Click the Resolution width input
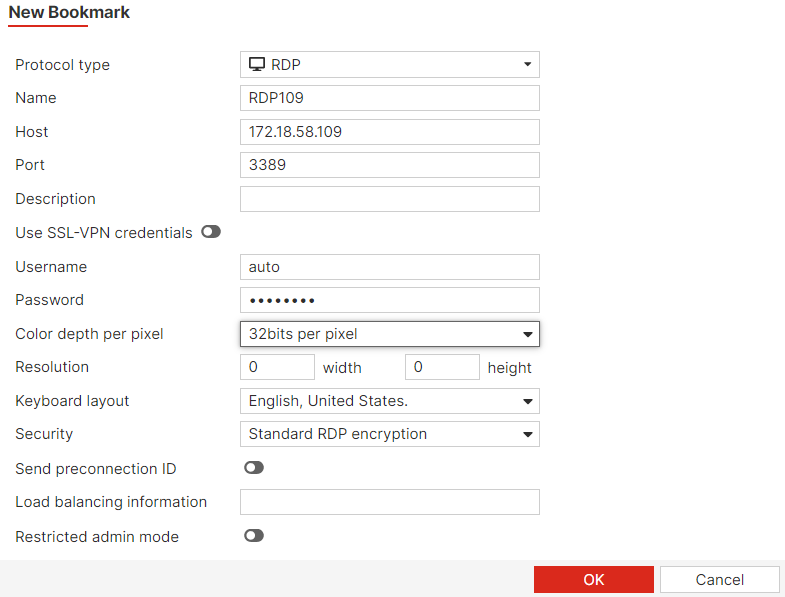 pyautogui.click(x=278, y=367)
